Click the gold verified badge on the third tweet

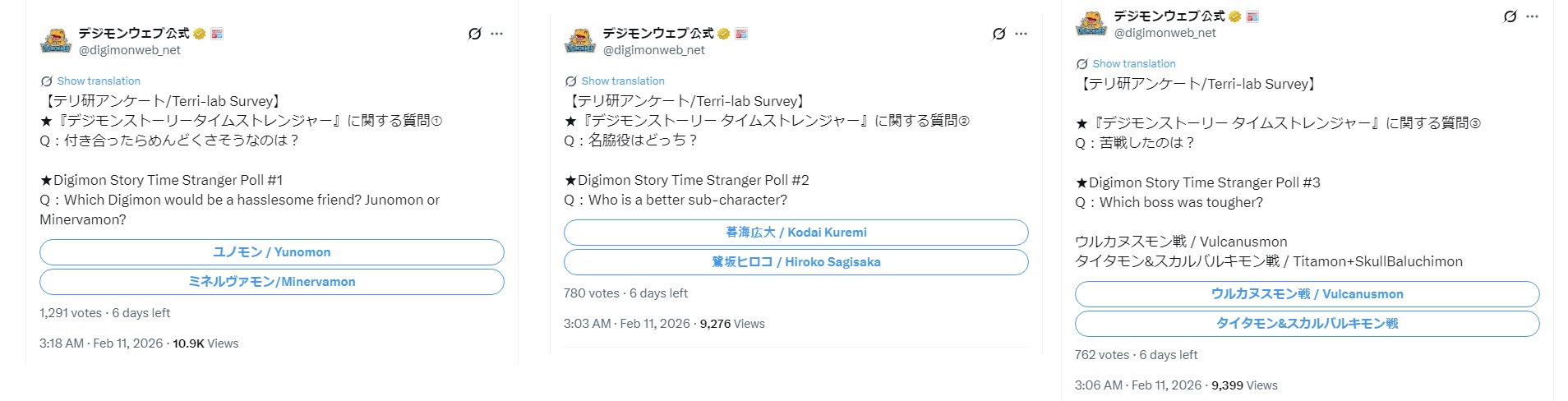pos(1234,16)
